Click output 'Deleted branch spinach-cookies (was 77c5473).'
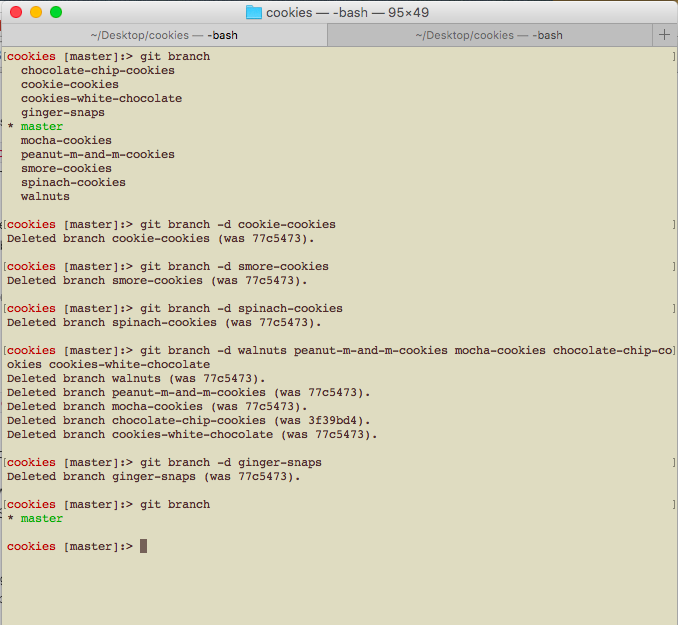Viewport: 678px width, 625px height. pos(164,322)
